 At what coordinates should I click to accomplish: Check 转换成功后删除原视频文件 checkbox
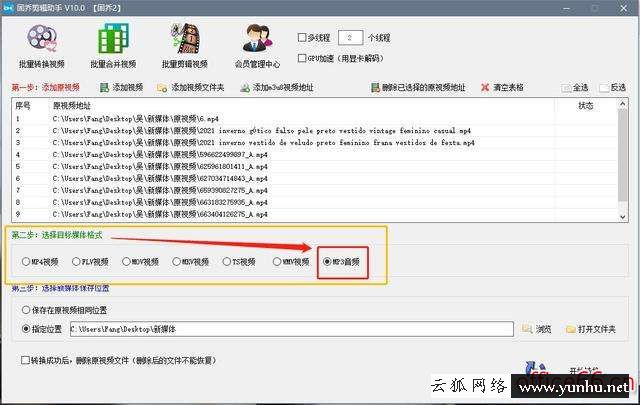pyautogui.click(x=25, y=360)
